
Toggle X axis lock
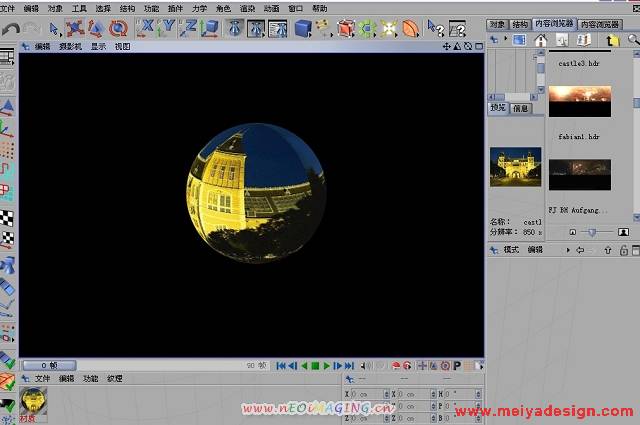146,28
